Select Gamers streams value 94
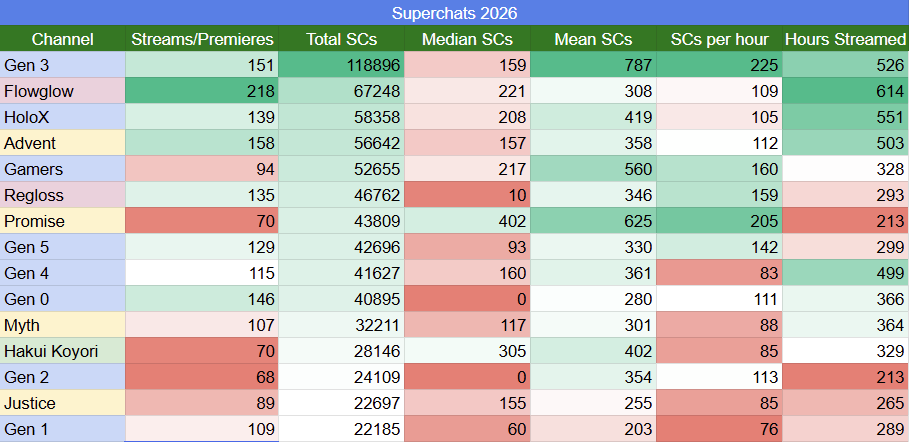The width and height of the screenshot is (909, 442). (x=202, y=169)
